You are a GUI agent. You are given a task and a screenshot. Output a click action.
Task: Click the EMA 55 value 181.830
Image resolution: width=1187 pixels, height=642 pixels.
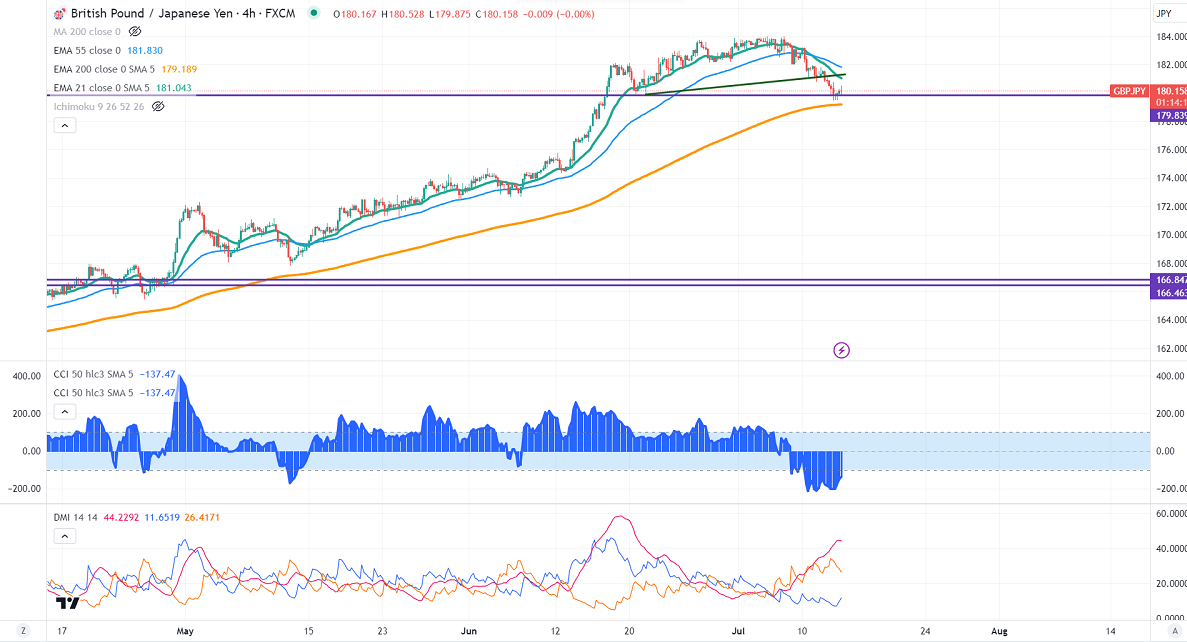coord(145,51)
